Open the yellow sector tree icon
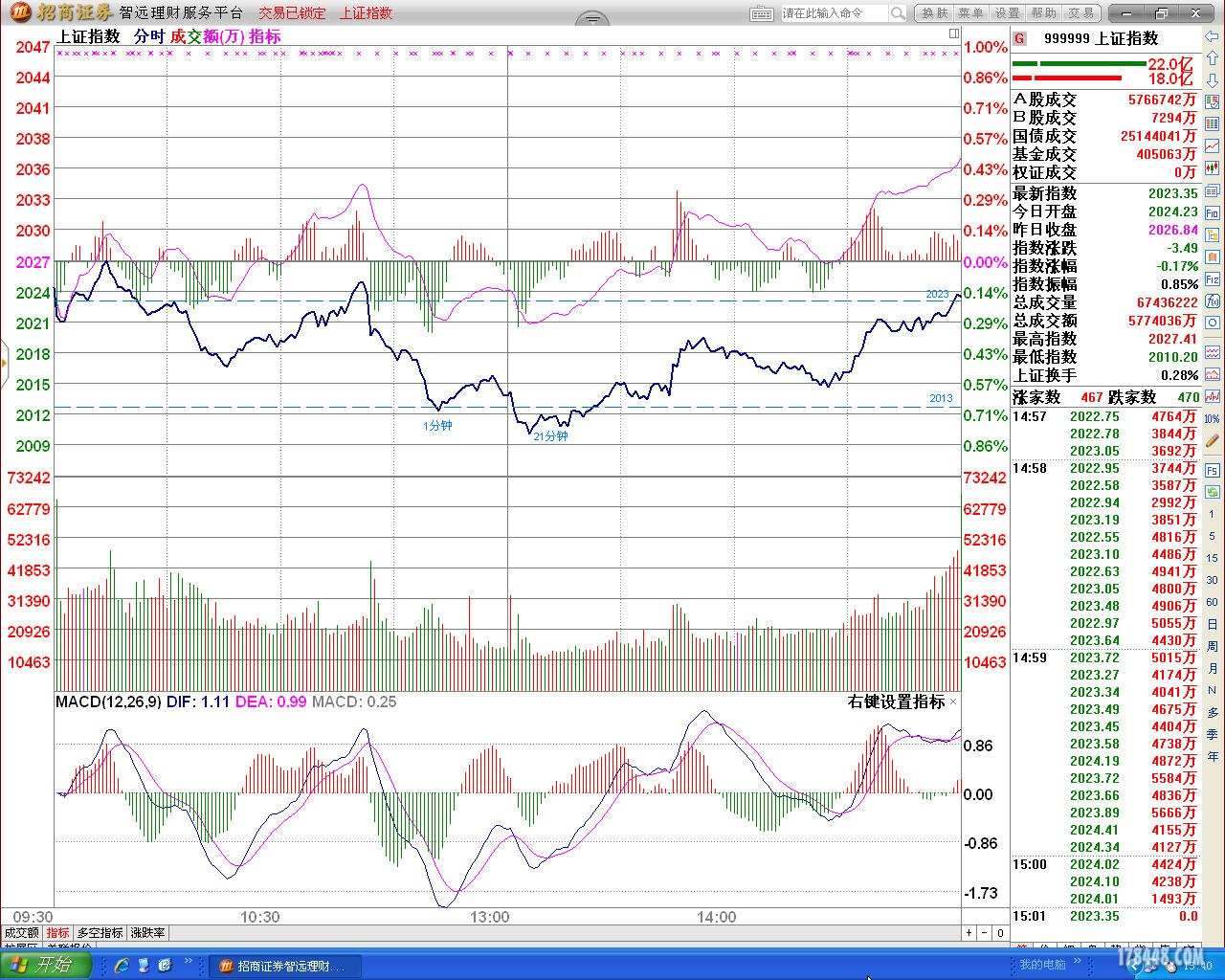This screenshot has width=1225, height=980. pyautogui.click(x=1213, y=234)
